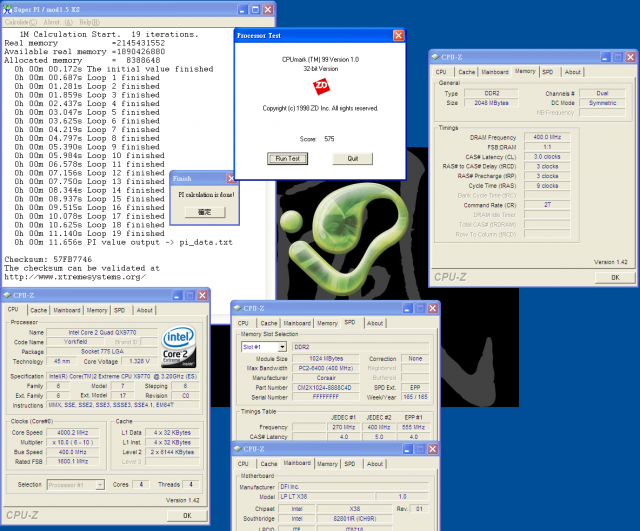The height and width of the screenshot is (531, 640).
Task: Select About tab in processor CPU-Z window
Action: coord(144,310)
